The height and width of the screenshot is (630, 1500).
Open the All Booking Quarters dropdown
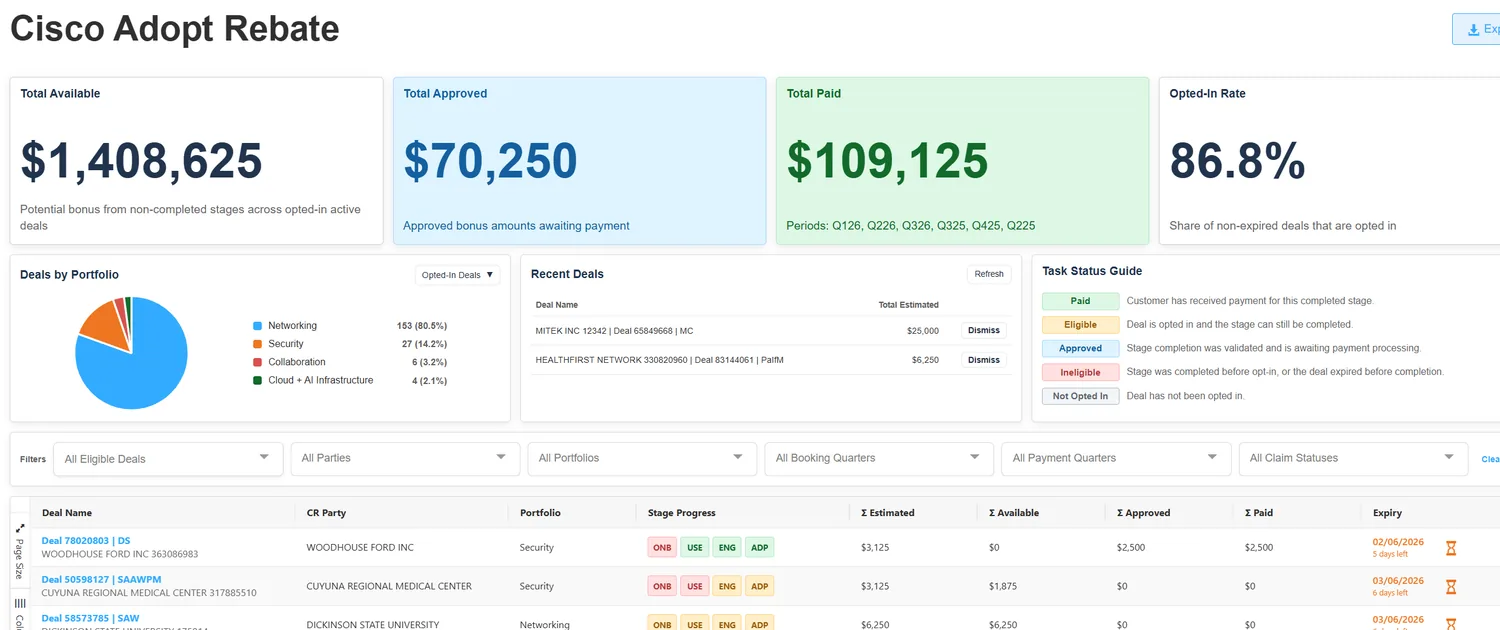[879, 458]
